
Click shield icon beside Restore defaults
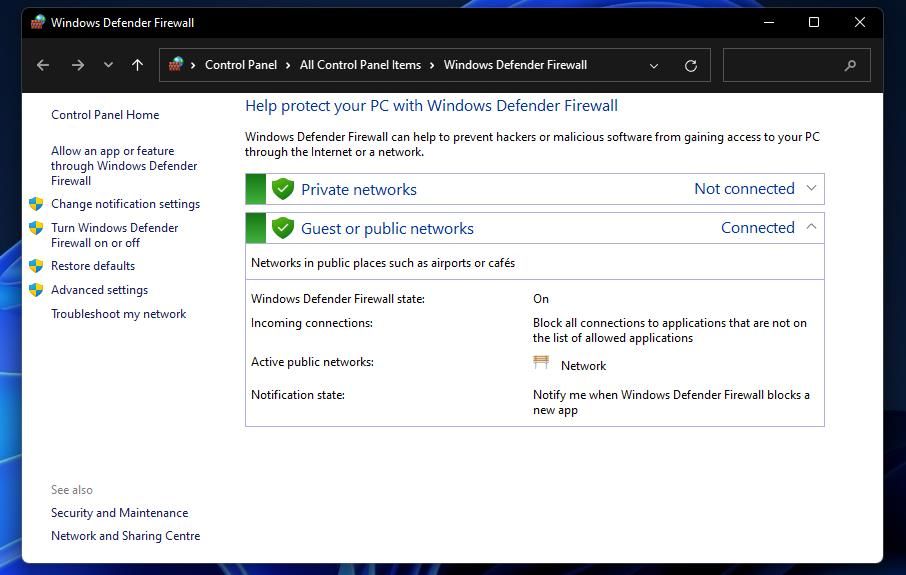[x=36, y=266]
